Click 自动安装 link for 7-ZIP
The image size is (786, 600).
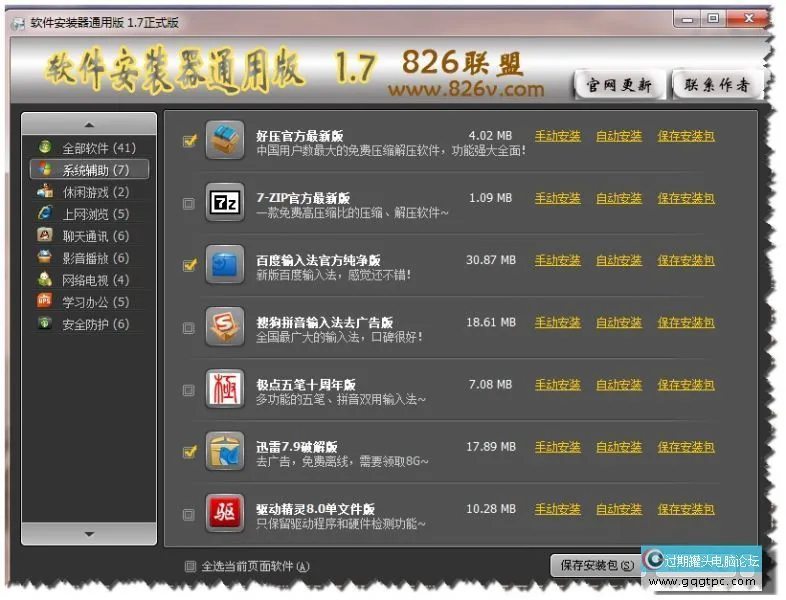click(619, 198)
